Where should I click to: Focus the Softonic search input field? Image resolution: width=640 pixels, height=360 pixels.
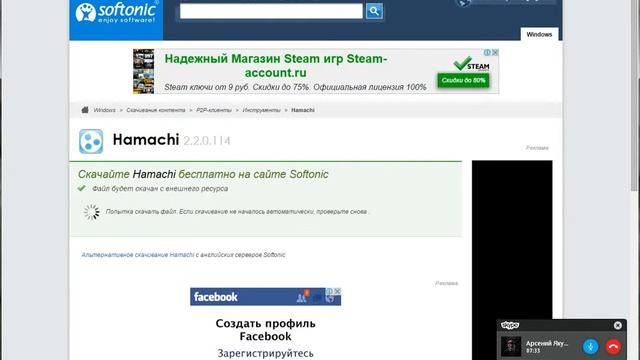click(x=271, y=11)
